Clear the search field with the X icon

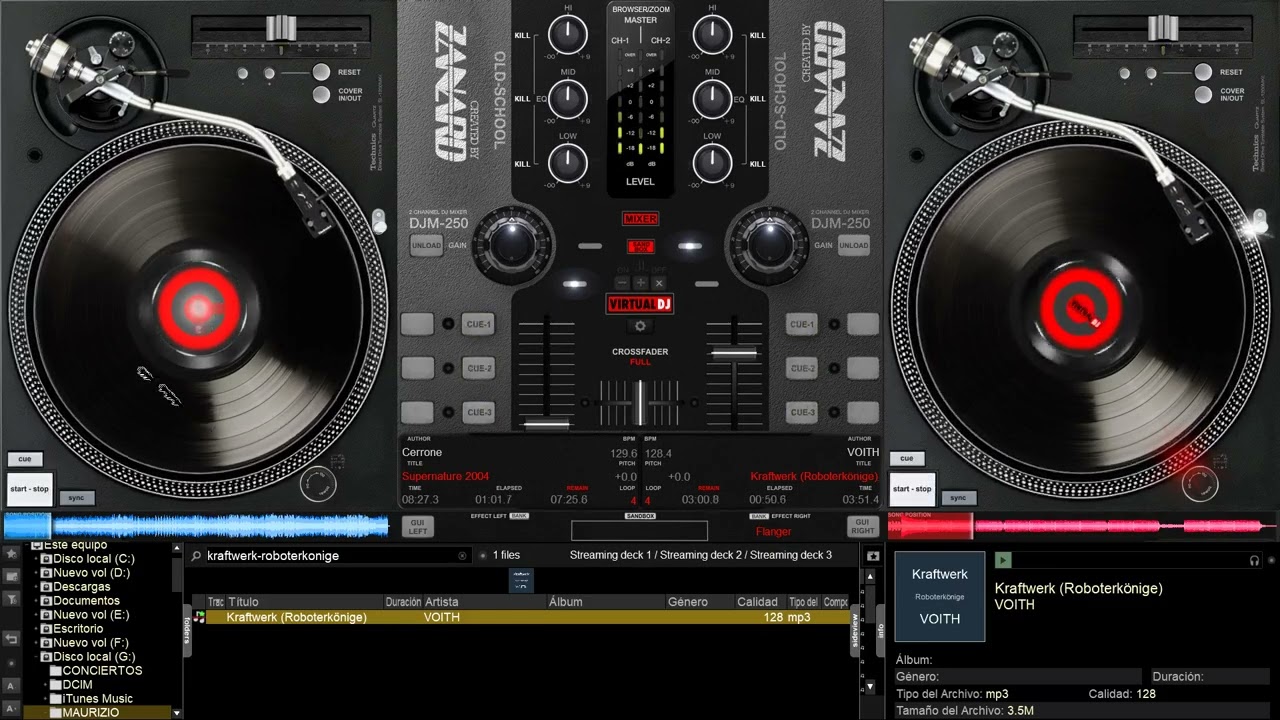point(462,555)
